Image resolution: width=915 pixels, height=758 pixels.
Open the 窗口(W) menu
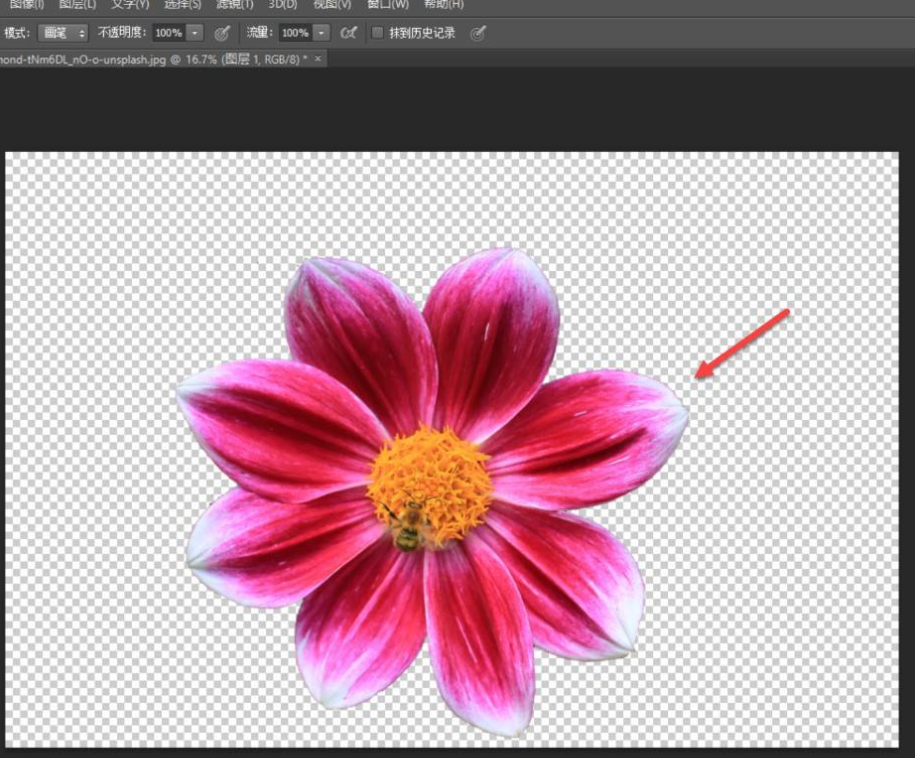[387, 4]
